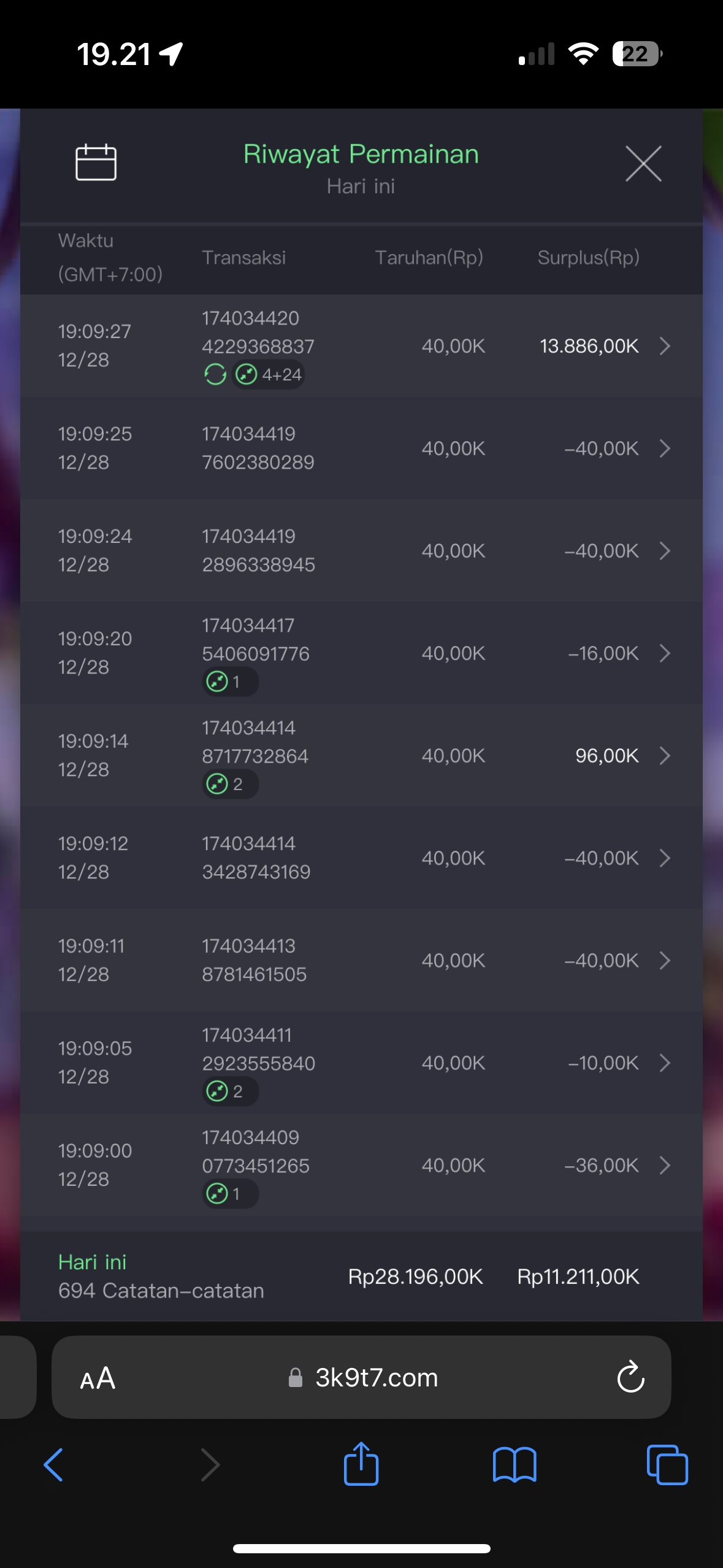Open the 19:09:20 row chevron with −16,00K

pyautogui.click(x=665, y=653)
